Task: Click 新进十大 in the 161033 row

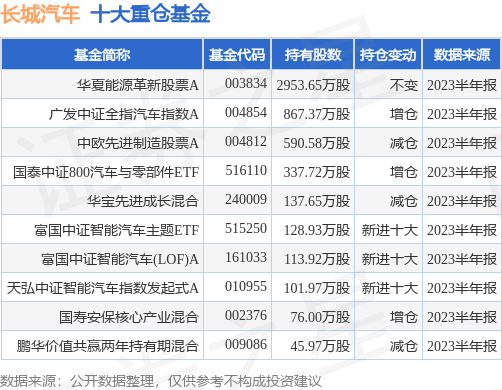Action: coord(390,259)
